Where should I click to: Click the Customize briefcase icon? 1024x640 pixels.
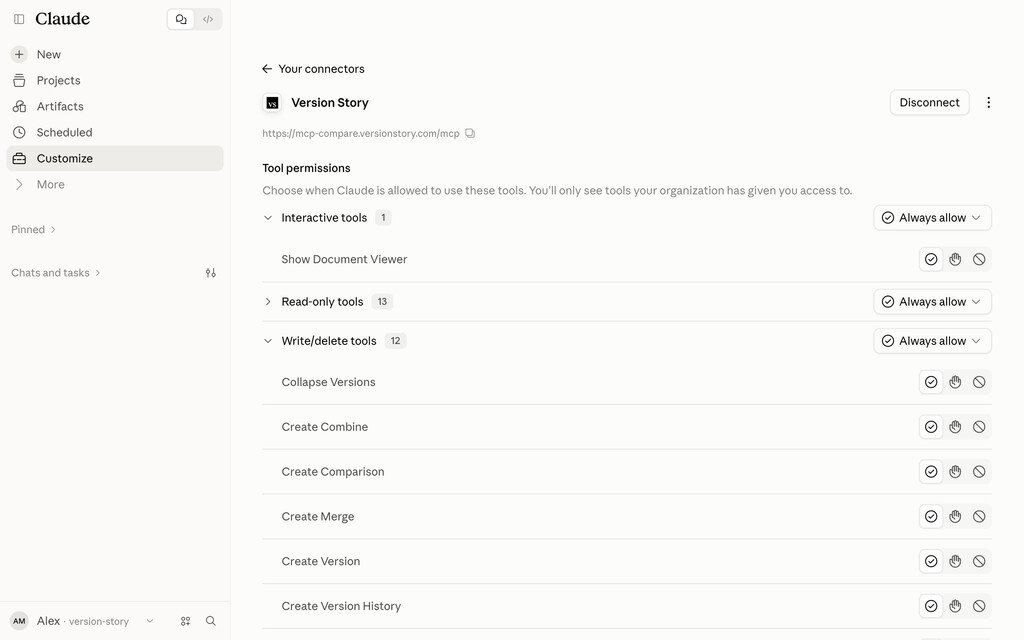[19, 159]
